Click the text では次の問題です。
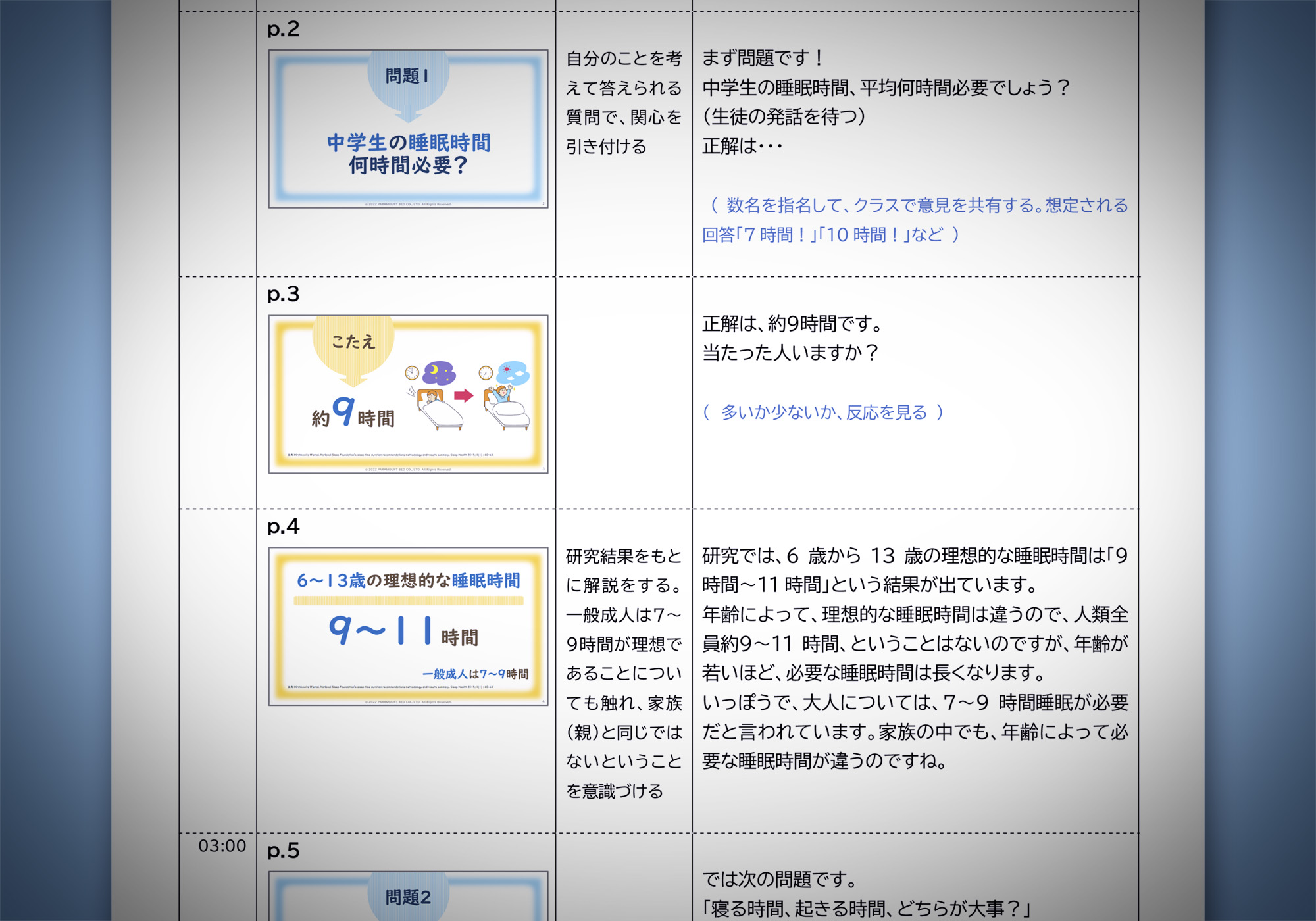 (780, 880)
